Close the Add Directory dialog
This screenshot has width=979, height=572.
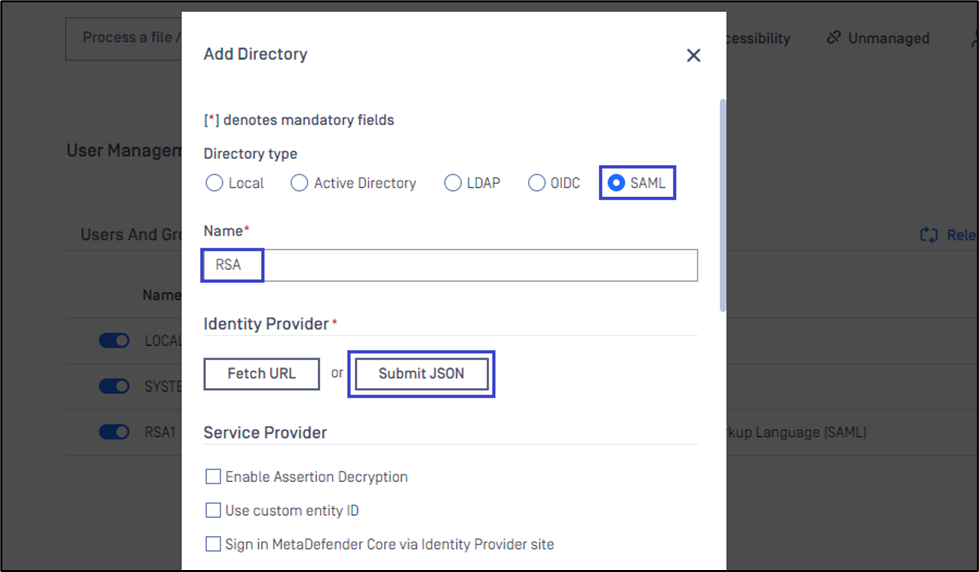click(x=693, y=56)
